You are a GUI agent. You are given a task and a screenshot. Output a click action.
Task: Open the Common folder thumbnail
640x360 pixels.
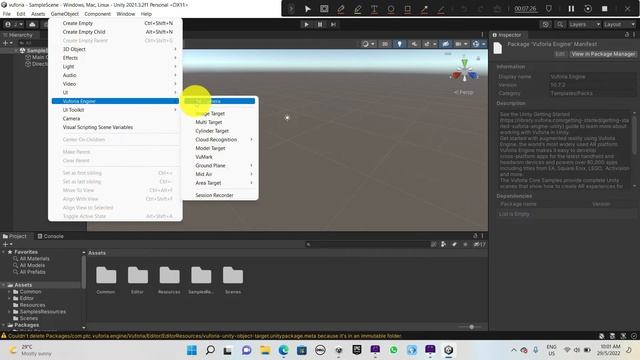(x=106, y=280)
